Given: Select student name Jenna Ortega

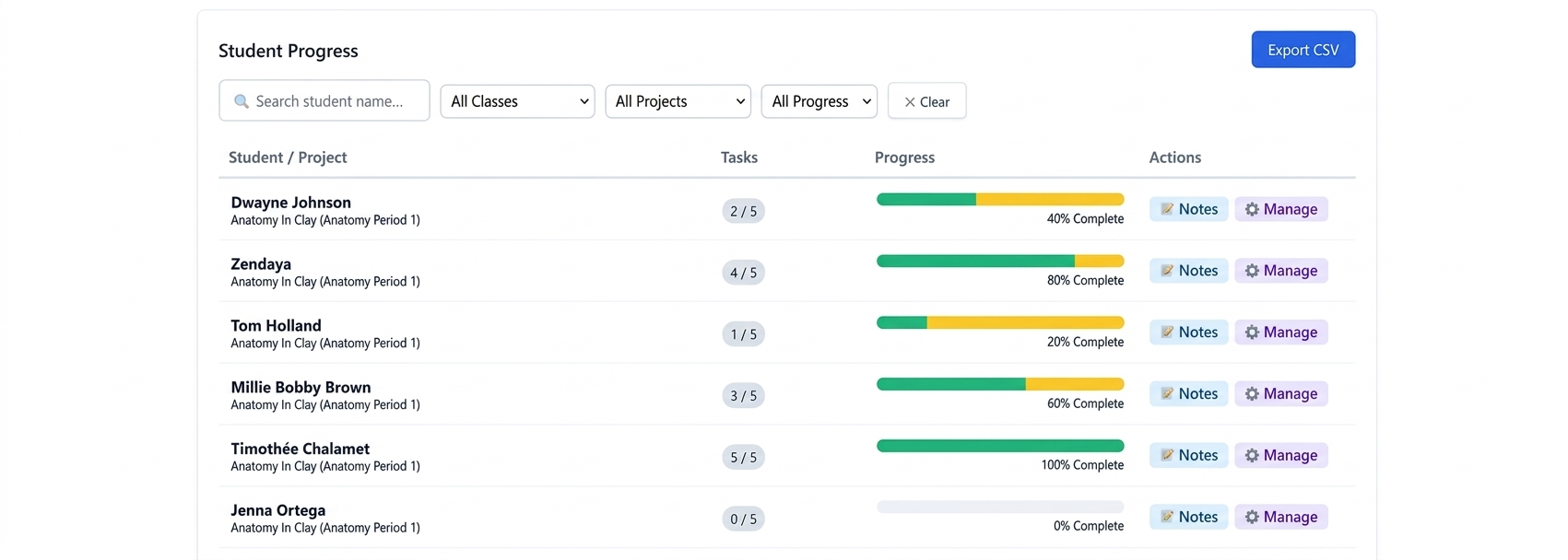Looking at the screenshot, I should (277, 510).
